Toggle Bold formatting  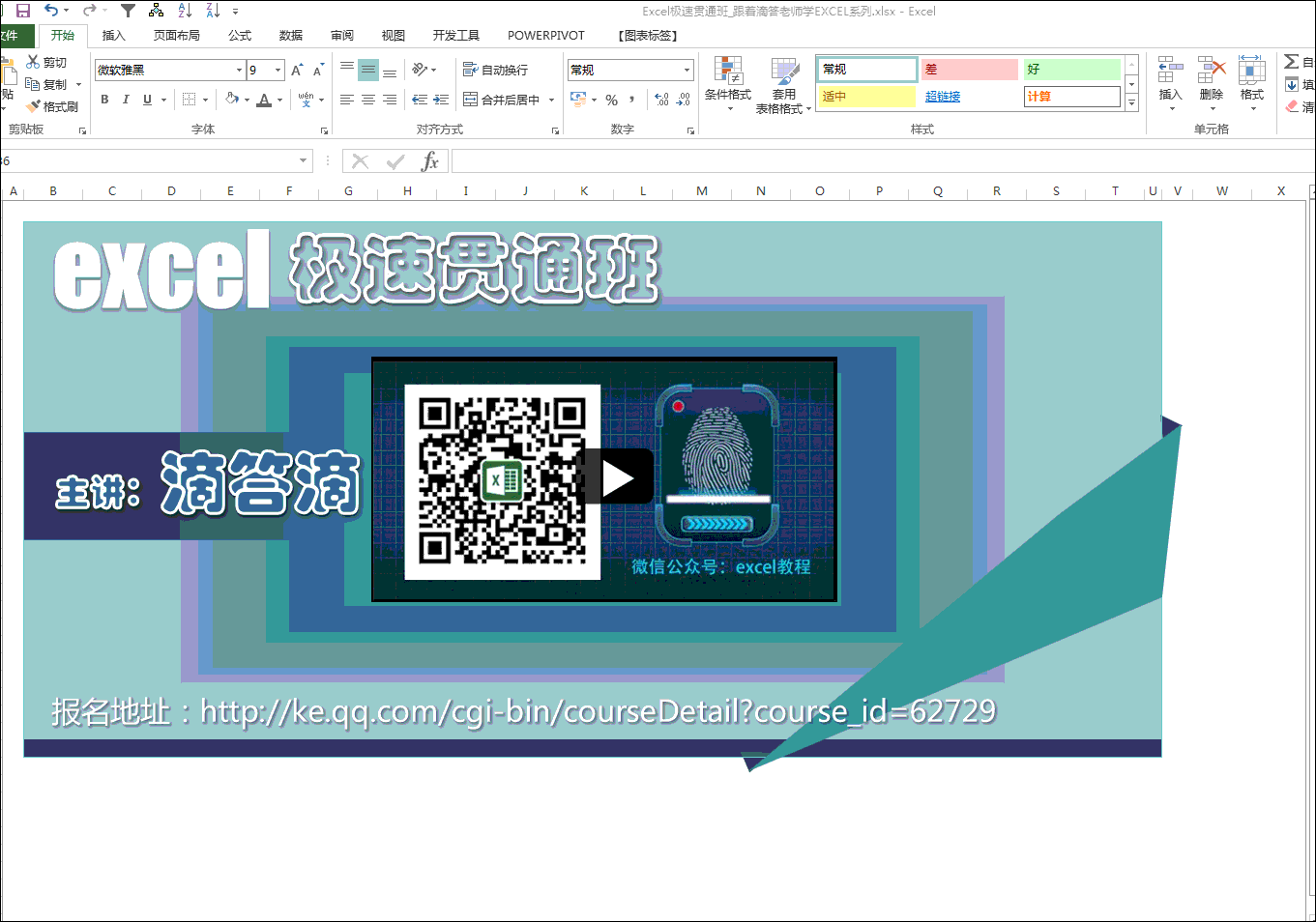(x=104, y=100)
